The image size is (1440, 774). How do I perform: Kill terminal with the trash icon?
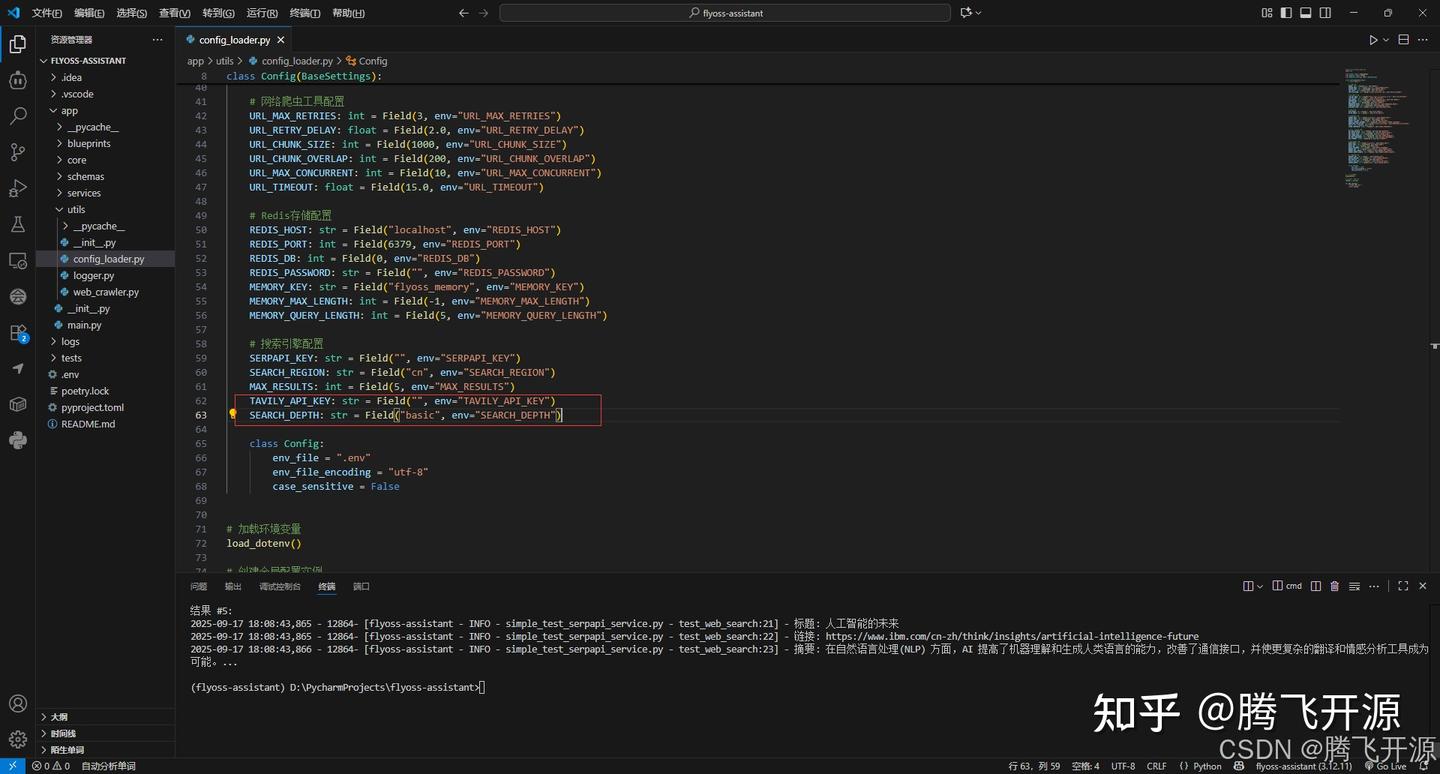coord(1334,586)
